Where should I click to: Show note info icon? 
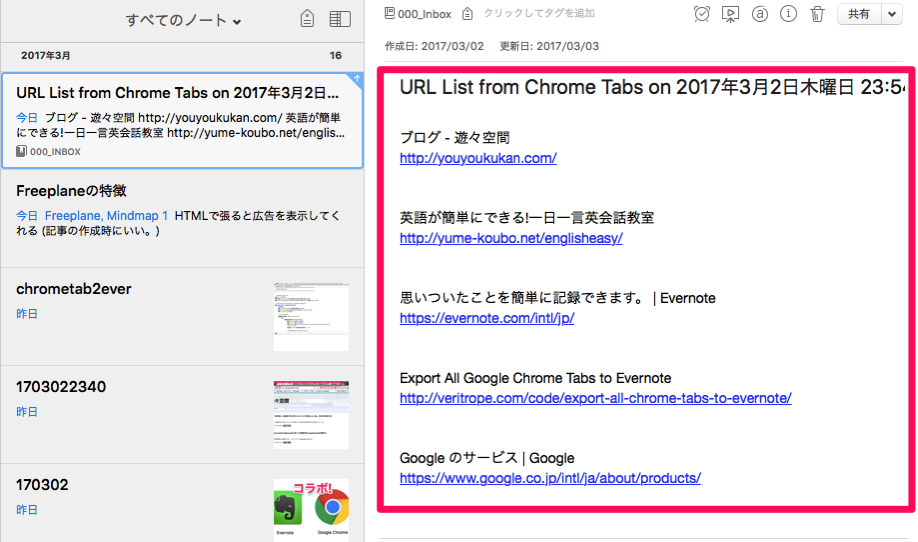click(x=788, y=13)
